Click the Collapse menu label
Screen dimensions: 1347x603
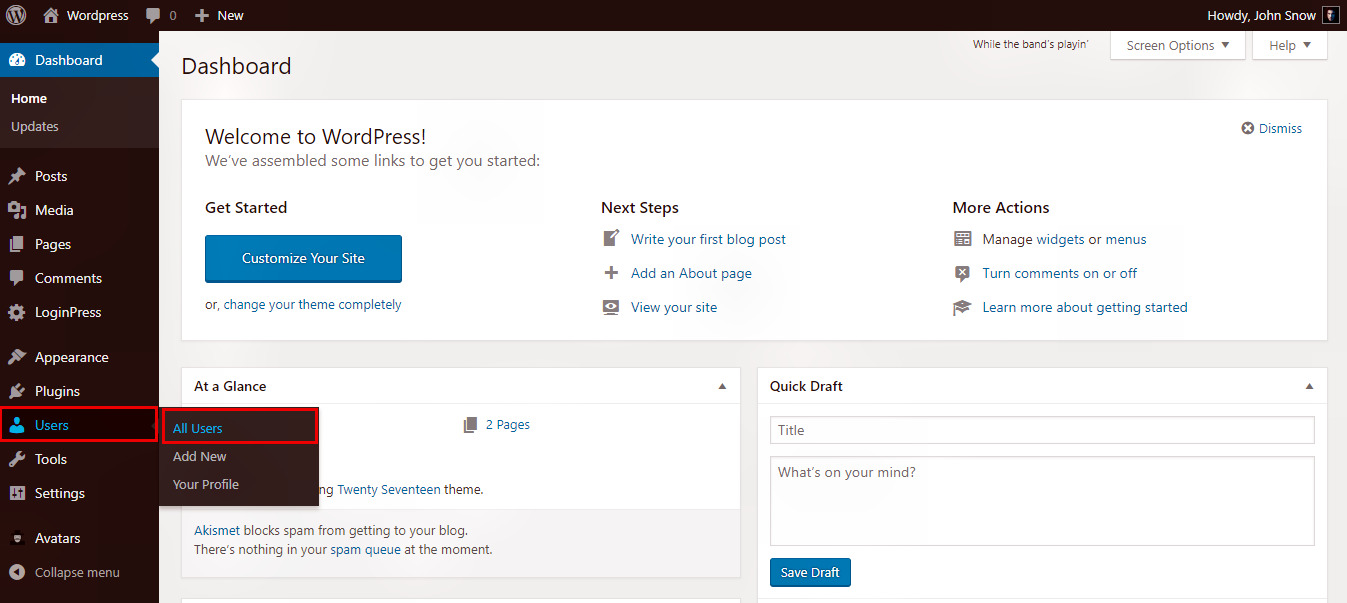[77, 572]
